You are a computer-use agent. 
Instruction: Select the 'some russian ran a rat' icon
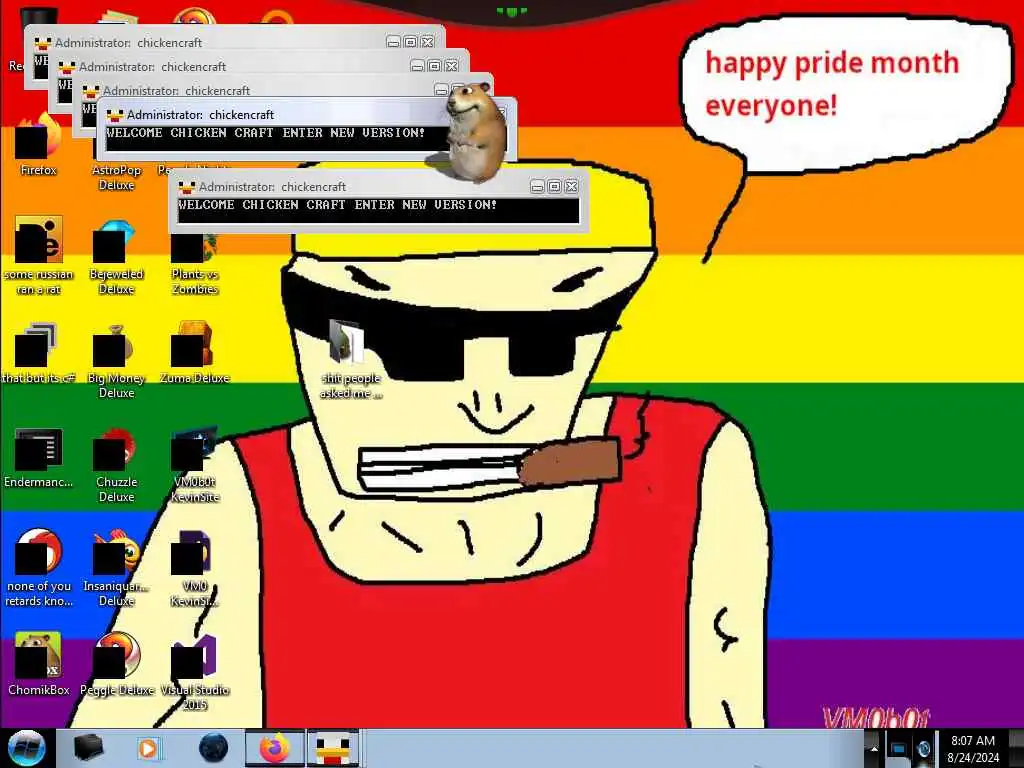click(38, 255)
